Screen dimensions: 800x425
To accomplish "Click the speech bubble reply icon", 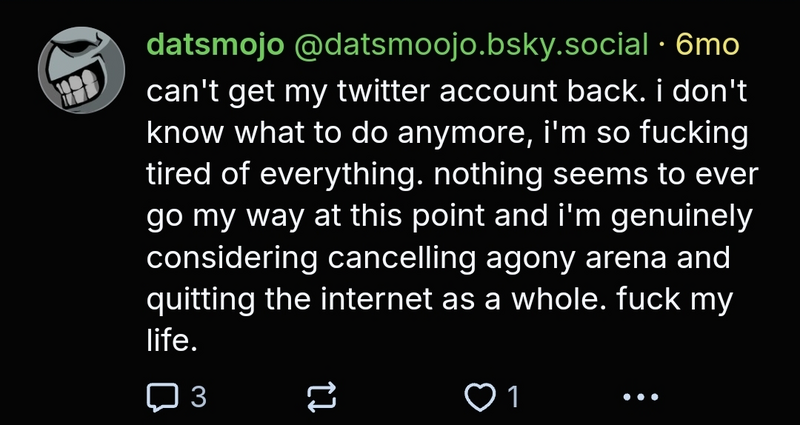I will [162, 397].
